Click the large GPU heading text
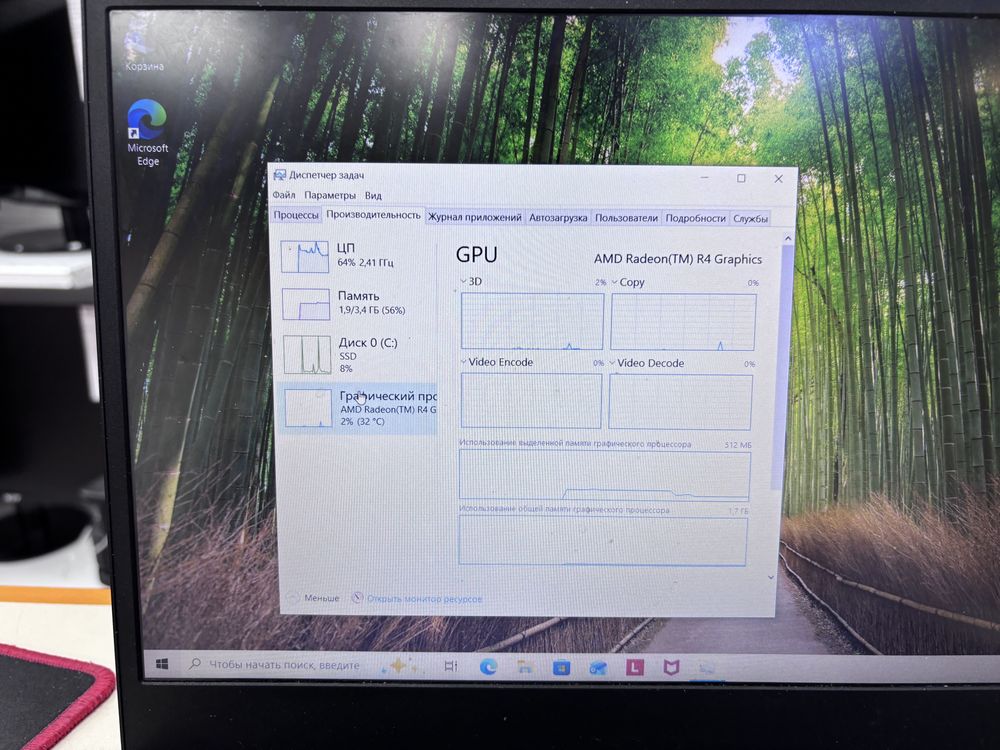Viewport: 1000px width, 750px height. click(x=476, y=254)
